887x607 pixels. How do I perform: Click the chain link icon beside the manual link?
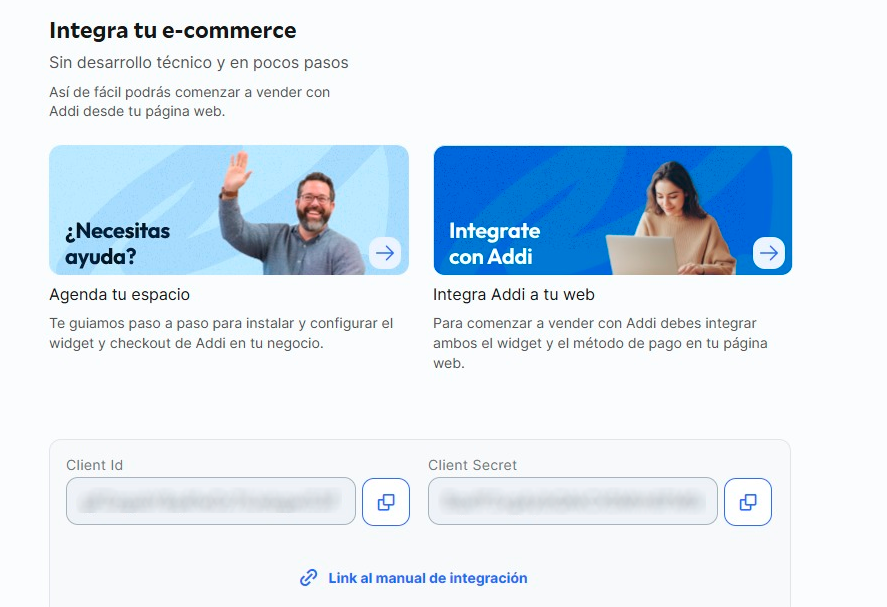click(309, 578)
